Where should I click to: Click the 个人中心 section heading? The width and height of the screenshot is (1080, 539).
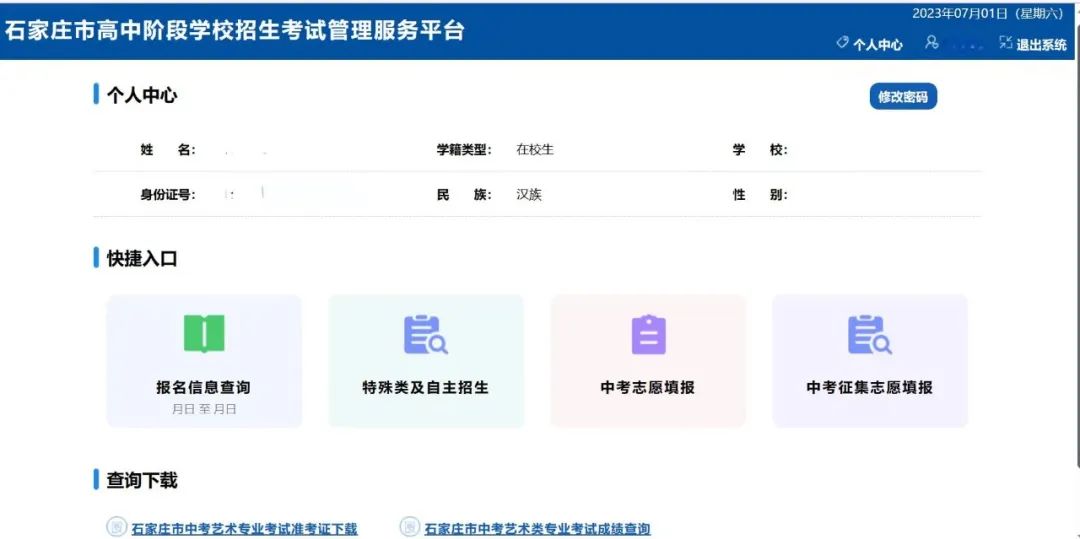pyautogui.click(x=142, y=95)
